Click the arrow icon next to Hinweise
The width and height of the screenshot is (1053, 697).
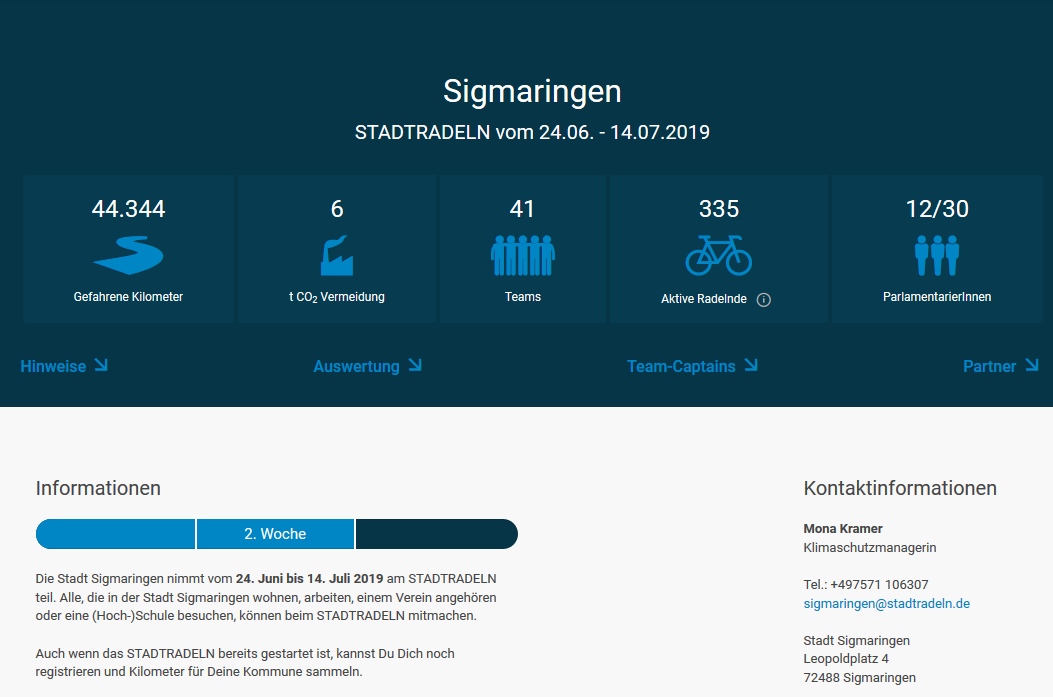(101, 365)
